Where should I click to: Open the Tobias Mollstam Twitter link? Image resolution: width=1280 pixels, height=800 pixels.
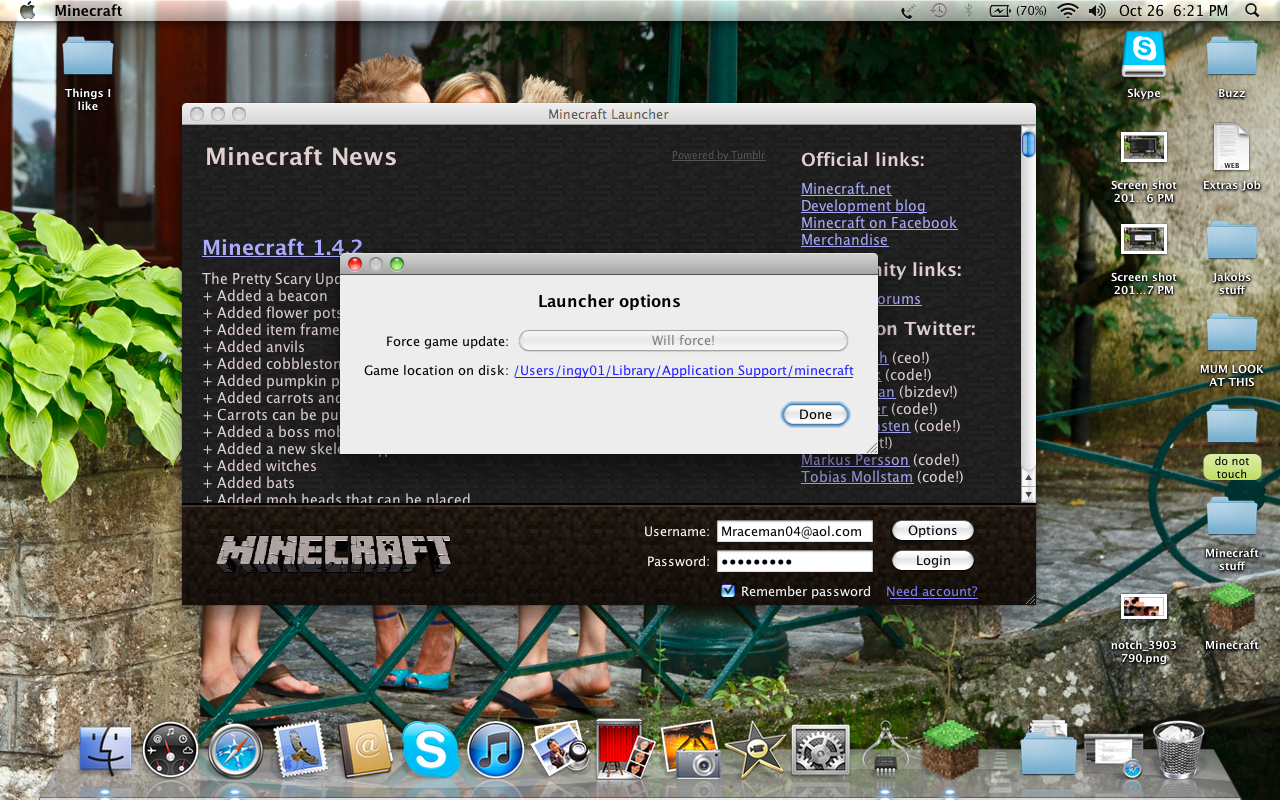pos(857,477)
